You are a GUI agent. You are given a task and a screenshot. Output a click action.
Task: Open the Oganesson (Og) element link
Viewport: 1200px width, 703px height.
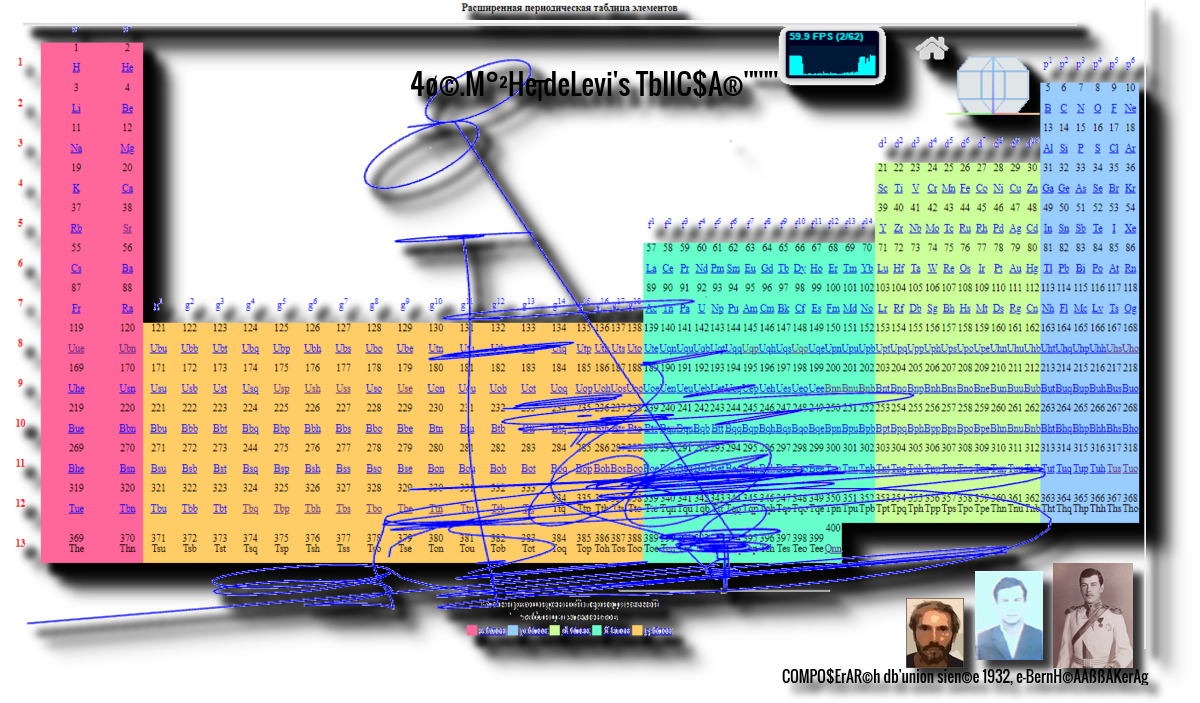1130,308
